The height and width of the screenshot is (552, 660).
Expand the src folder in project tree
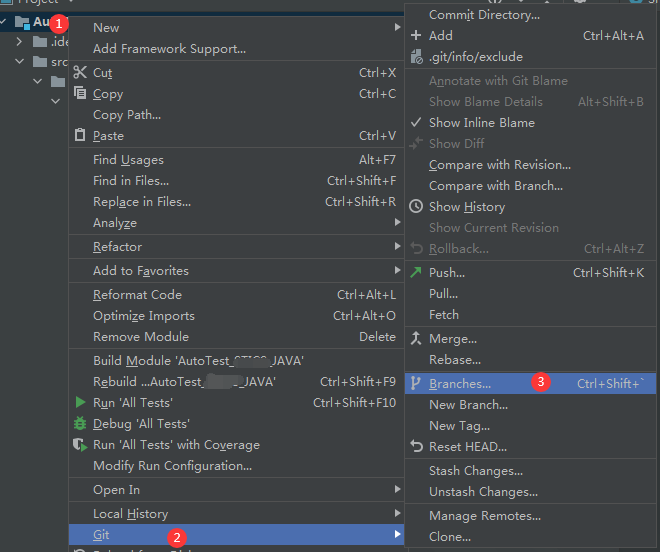click(x=19, y=62)
